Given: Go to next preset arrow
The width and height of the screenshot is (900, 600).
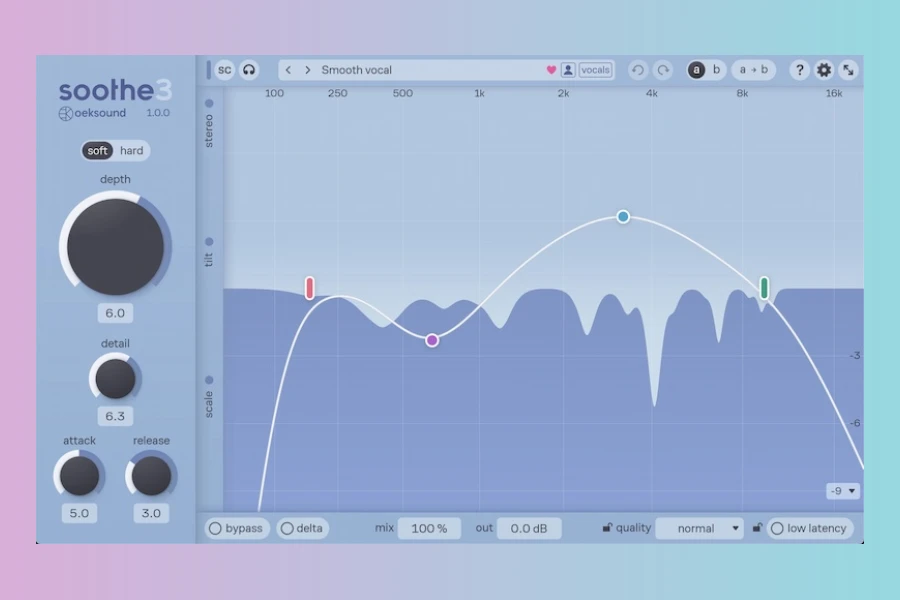Looking at the screenshot, I should 308,70.
